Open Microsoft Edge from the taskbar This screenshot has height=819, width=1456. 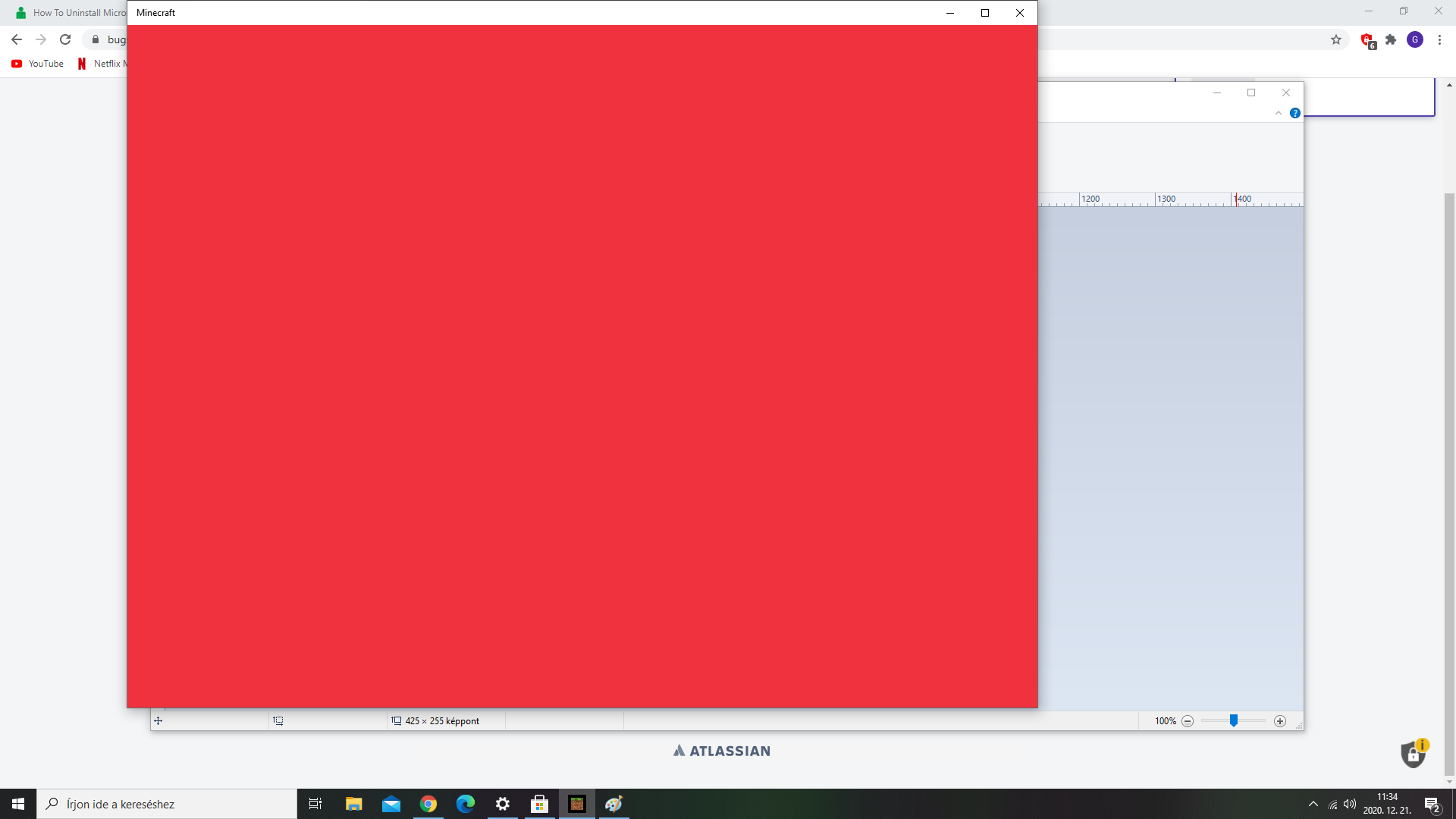pos(465,804)
